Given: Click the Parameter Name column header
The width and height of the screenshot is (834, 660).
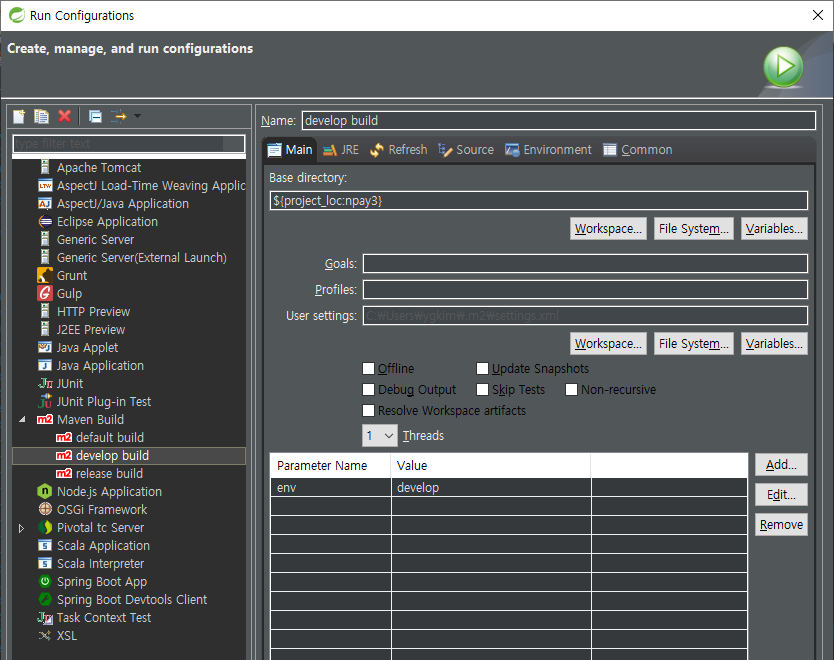Looking at the screenshot, I should coord(330,465).
